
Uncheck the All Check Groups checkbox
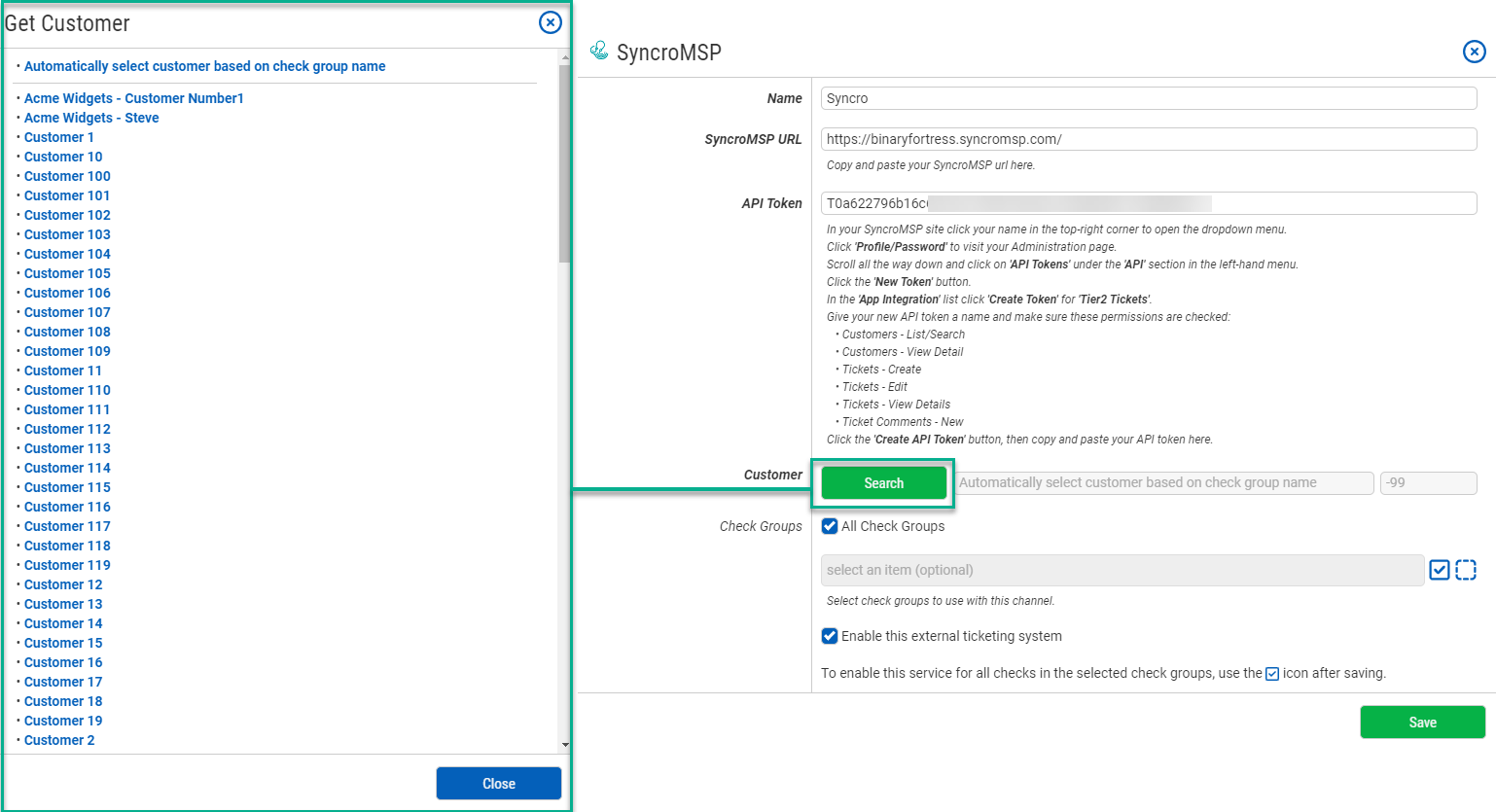[x=829, y=526]
